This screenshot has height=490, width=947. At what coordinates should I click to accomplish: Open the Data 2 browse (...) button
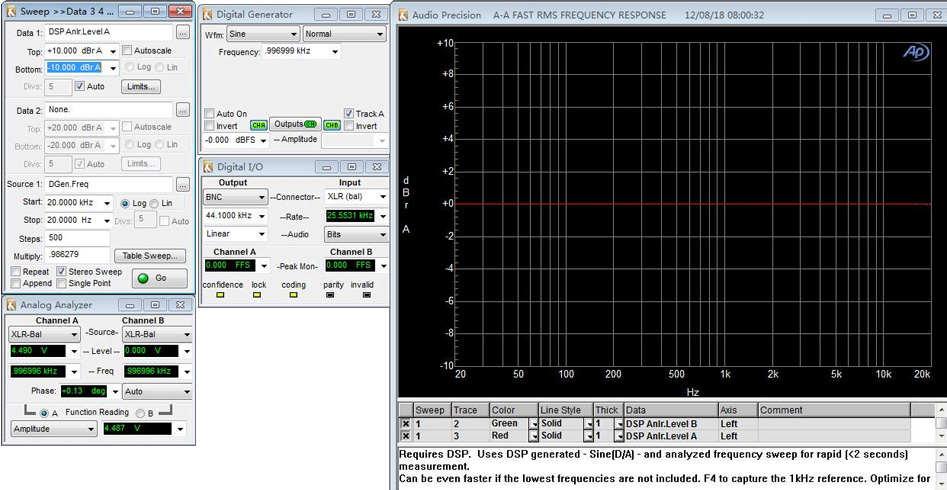tap(183, 110)
